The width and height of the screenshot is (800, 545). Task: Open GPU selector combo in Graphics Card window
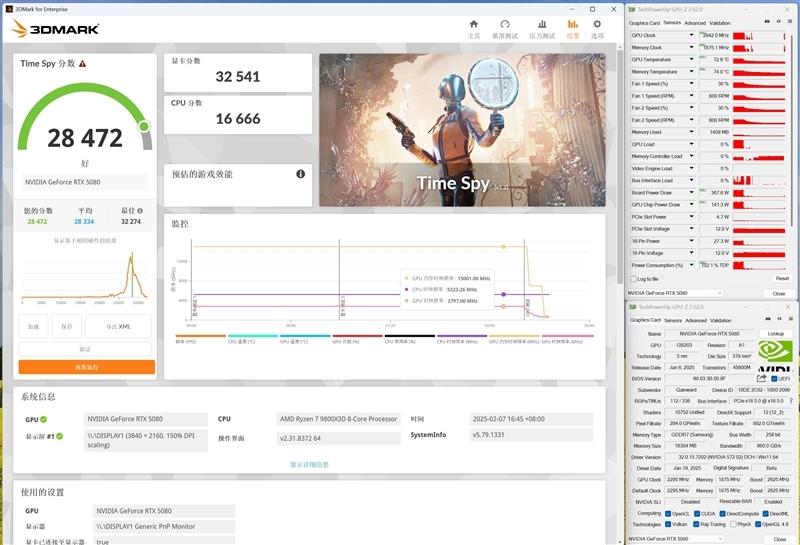pos(676,538)
